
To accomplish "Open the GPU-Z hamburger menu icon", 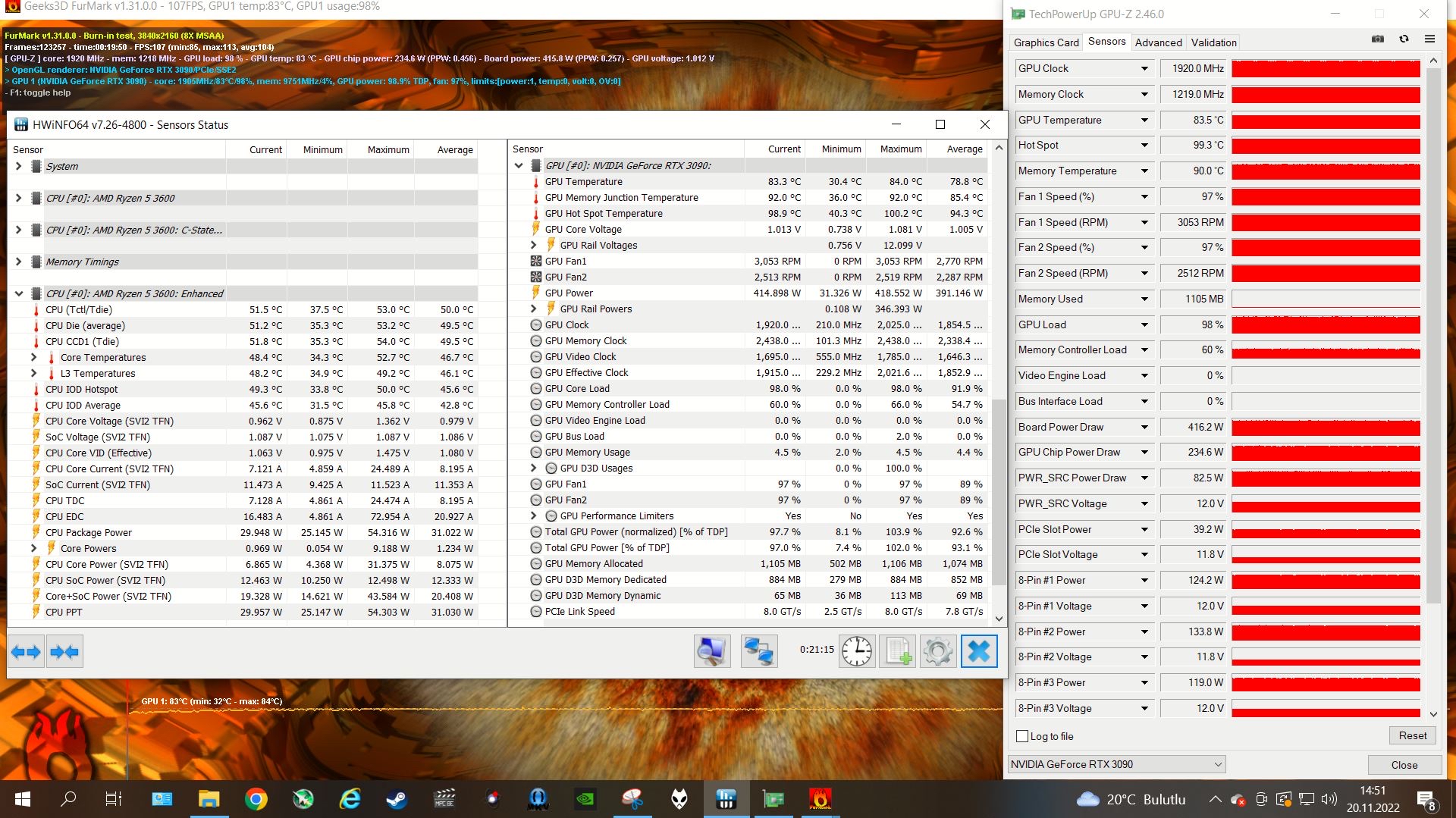I will pos(1429,39).
